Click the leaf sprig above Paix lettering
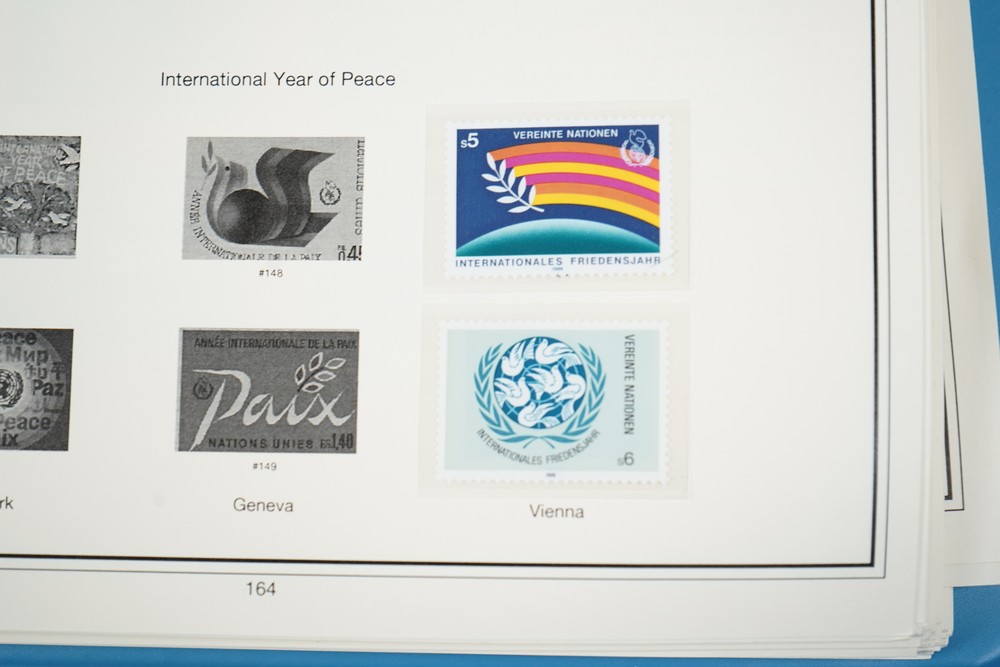 point(320,370)
